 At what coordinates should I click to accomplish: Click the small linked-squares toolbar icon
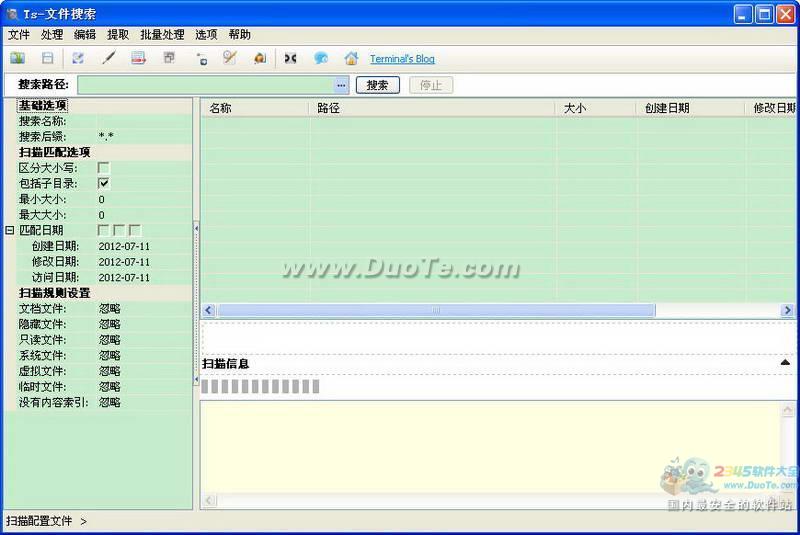click(202, 60)
